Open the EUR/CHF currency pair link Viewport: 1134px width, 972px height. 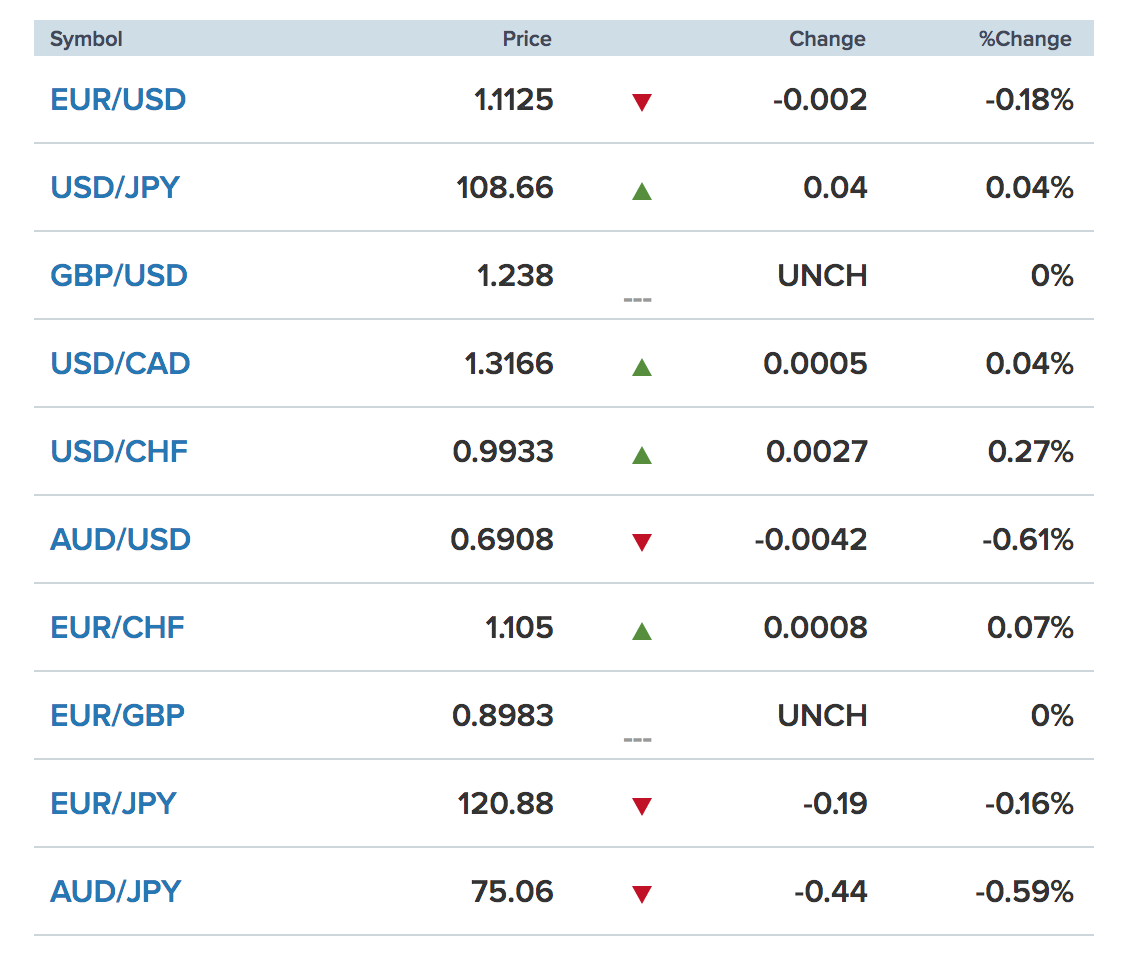tap(117, 628)
